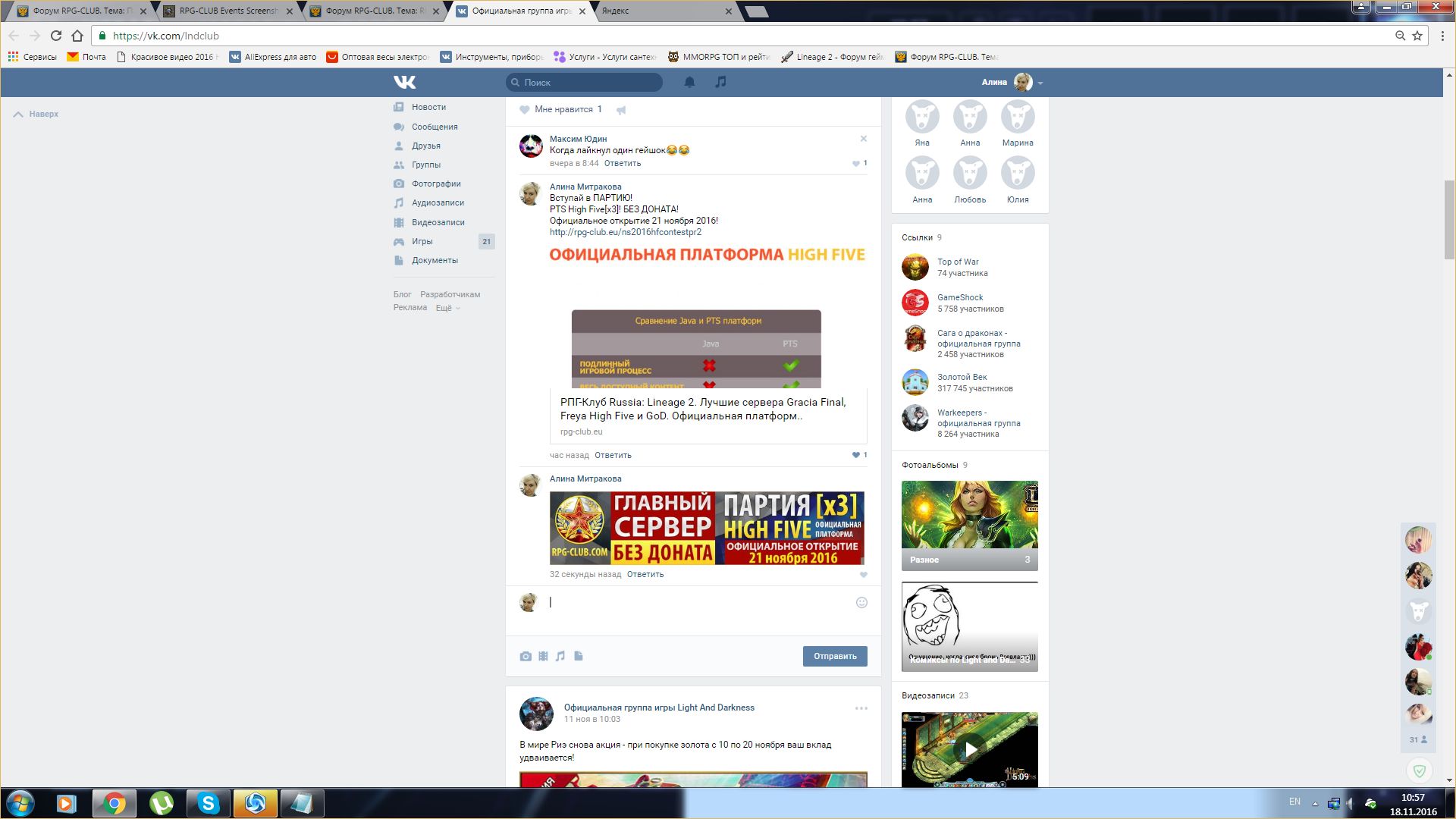This screenshot has width=1456, height=819.
Task: Open the rpg-club.eu contest link
Action: pos(625,232)
